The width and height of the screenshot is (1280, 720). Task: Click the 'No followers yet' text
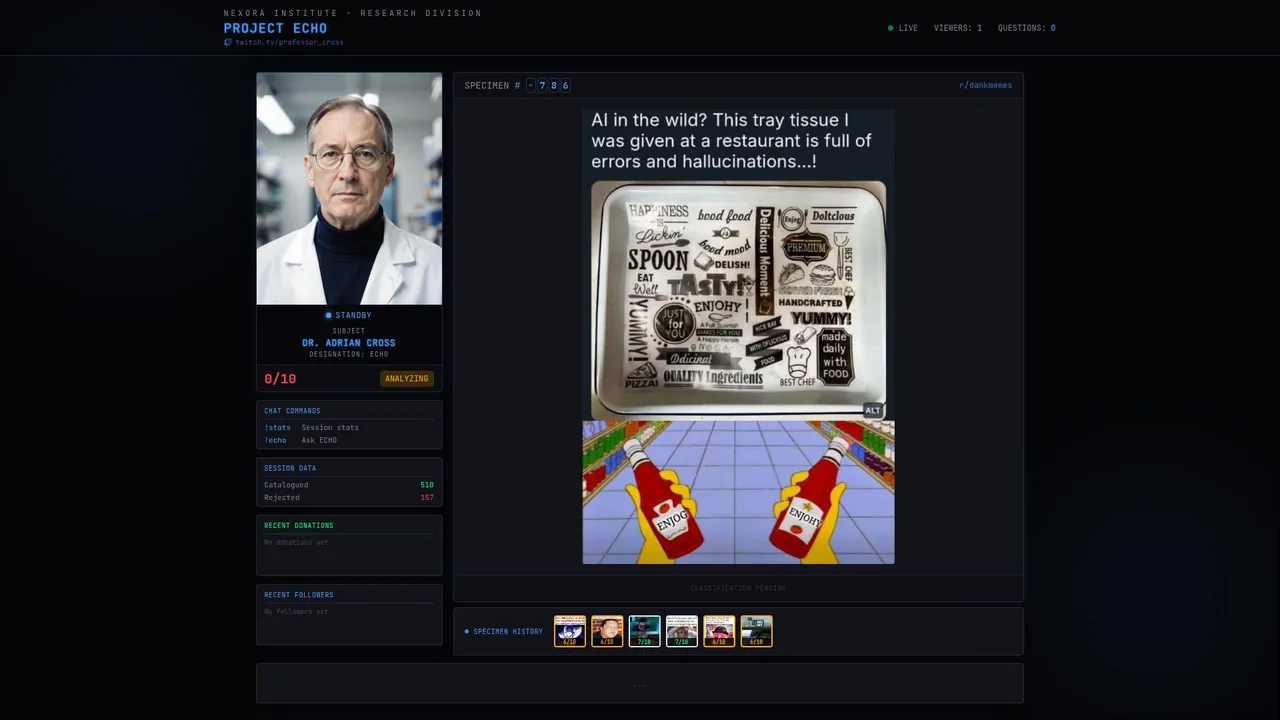coord(296,611)
